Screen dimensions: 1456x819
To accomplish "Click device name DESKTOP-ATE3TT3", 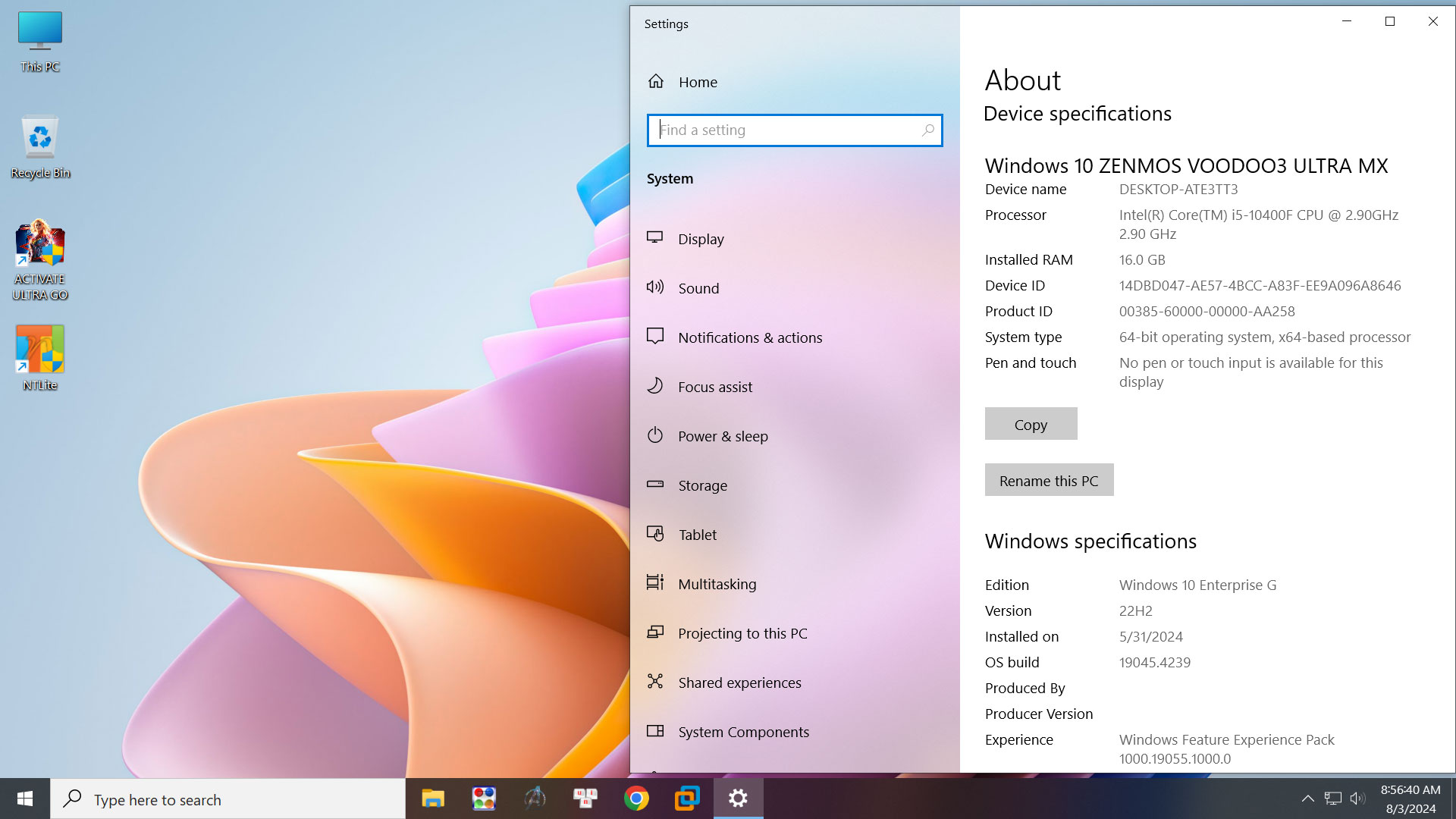I will [1178, 189].
